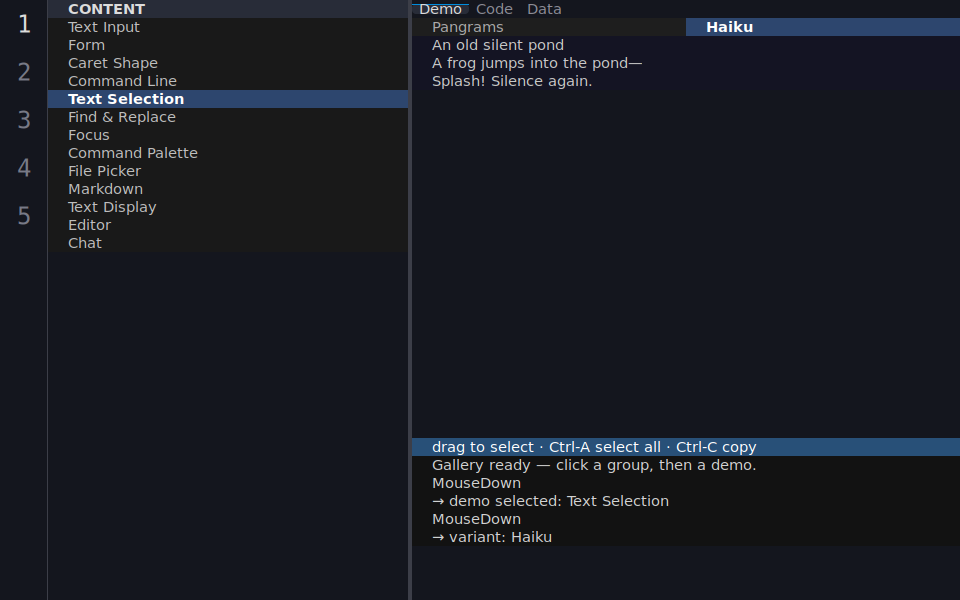The image size is (960, 600).
Task: Open the File Picker demo
Action: 228,171
